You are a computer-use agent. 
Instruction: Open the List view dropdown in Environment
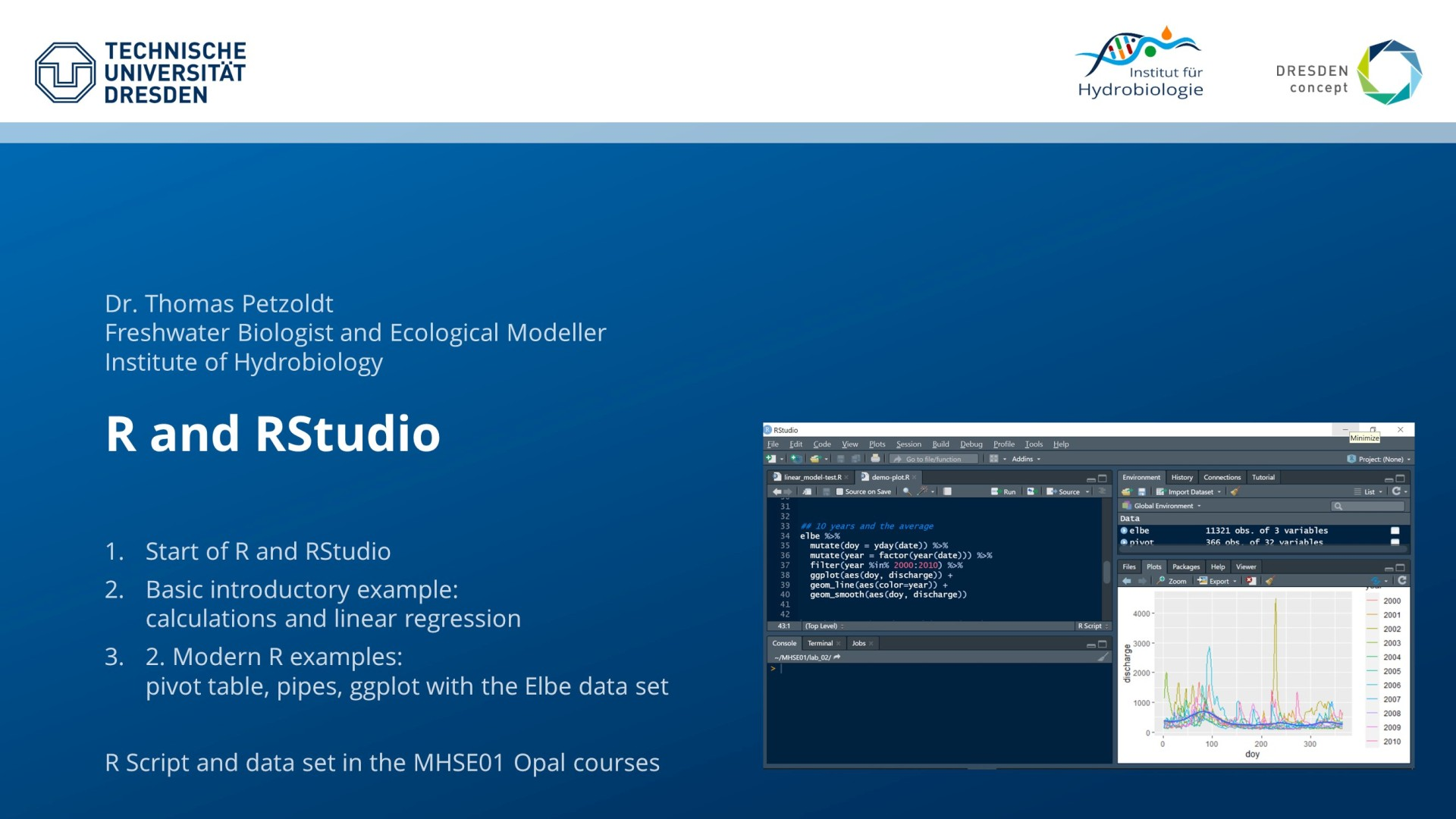(x=1370, y=492)
